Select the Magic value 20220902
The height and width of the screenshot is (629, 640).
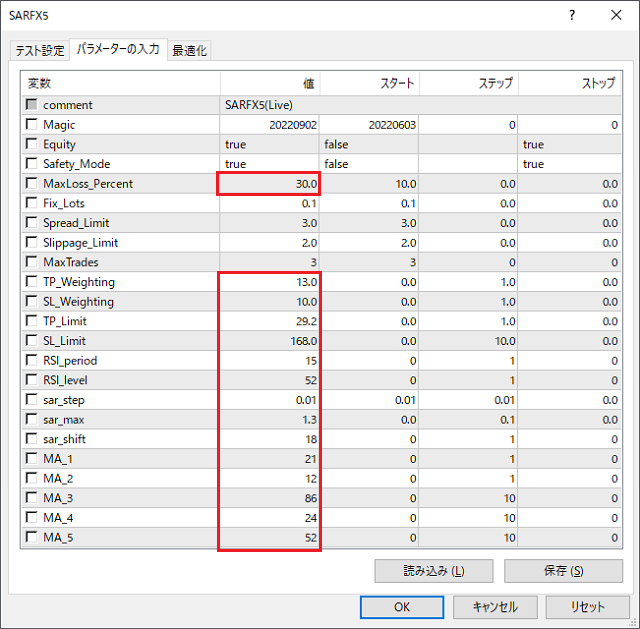click(x=293, y=125)
